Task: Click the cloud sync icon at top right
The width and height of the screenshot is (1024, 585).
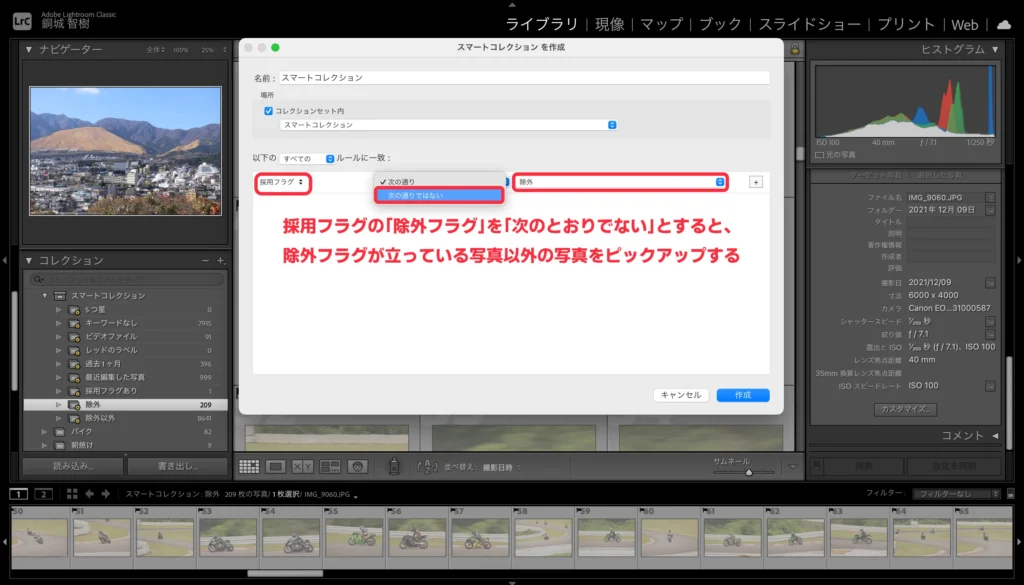Action: tap(1006, 23)
